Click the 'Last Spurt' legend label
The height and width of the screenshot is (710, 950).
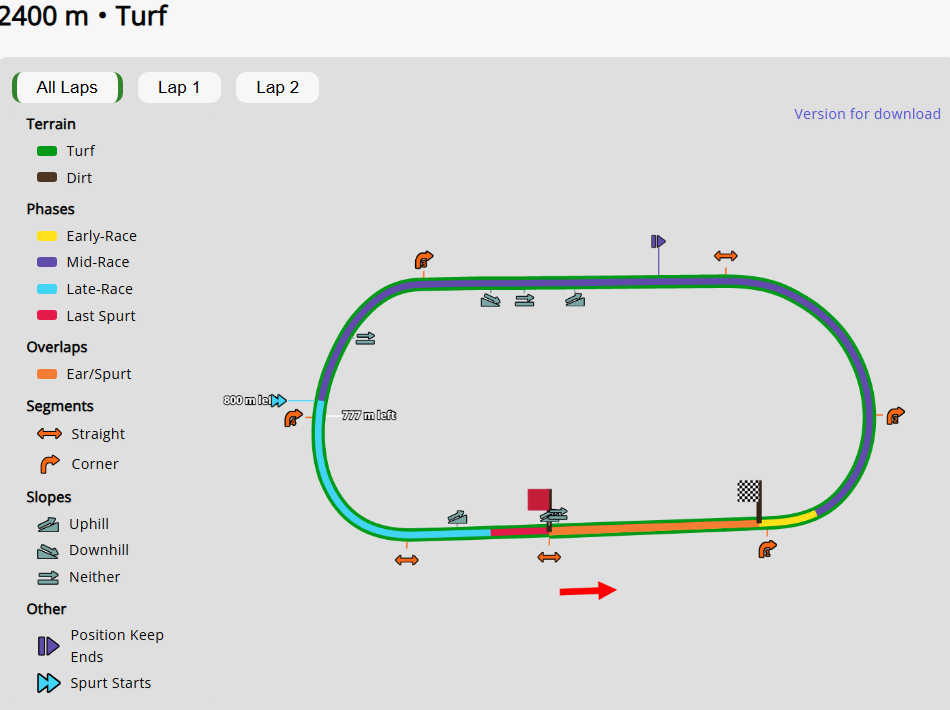101,316
